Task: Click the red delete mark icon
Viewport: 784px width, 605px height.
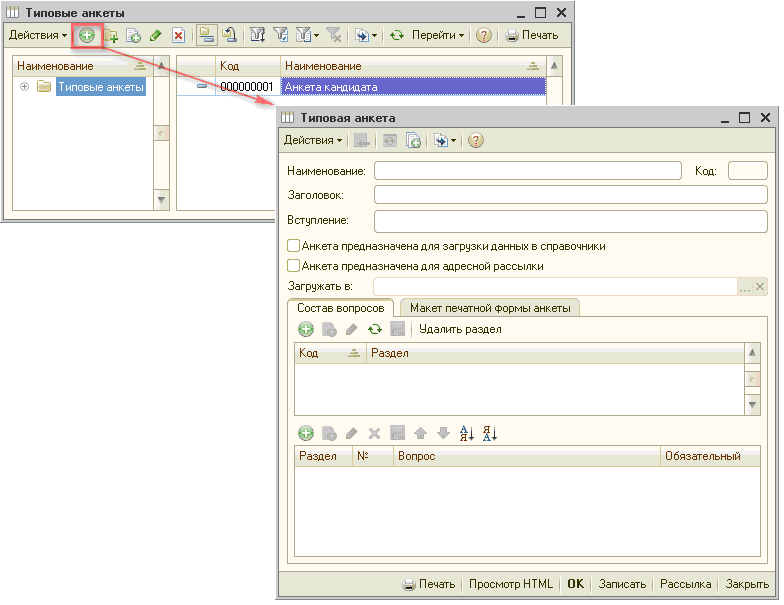Action: click(178, 35)
